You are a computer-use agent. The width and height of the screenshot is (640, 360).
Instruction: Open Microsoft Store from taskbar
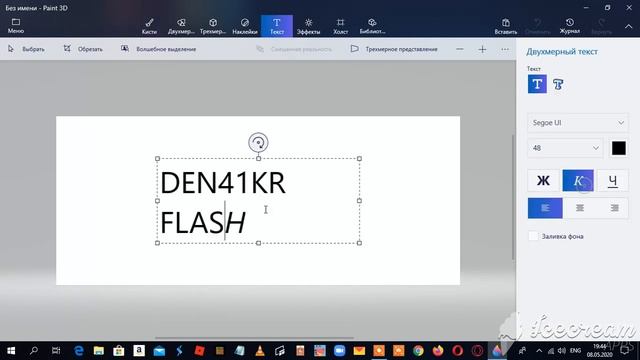(x=118, y=351)
